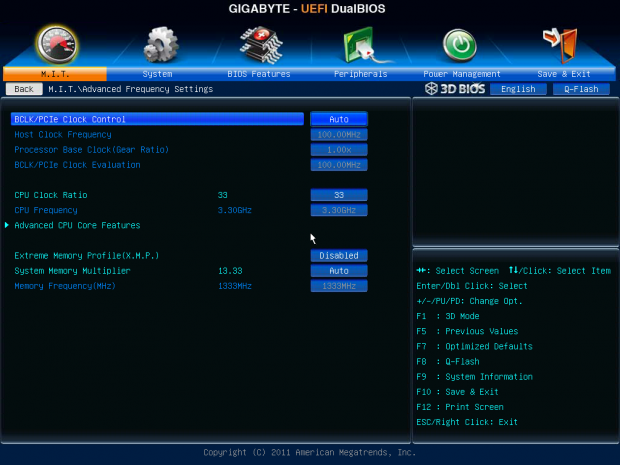This screenshot has height=465, width=620.
Task: Launch 3D BIOS mode via its logo
Action: pos(453,89)
